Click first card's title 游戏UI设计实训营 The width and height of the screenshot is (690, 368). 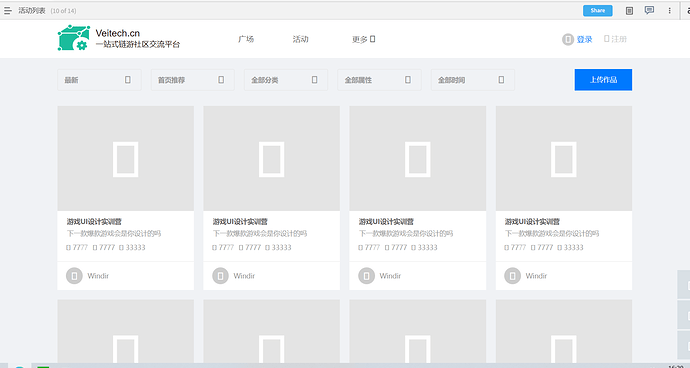coord(94,221)
